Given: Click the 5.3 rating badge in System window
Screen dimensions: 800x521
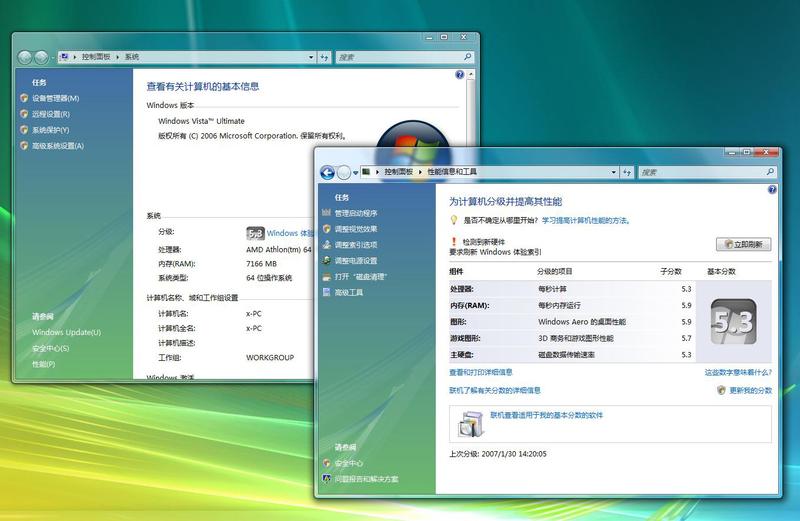Looking at the screenshot, I should point(255,233).
